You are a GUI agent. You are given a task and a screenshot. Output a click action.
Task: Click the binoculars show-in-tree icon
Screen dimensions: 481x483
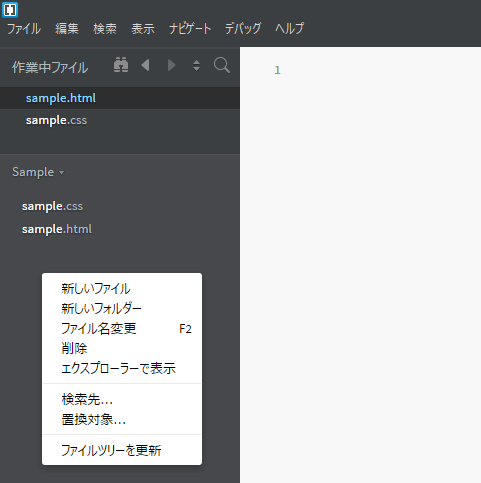(x=121, y=65)
